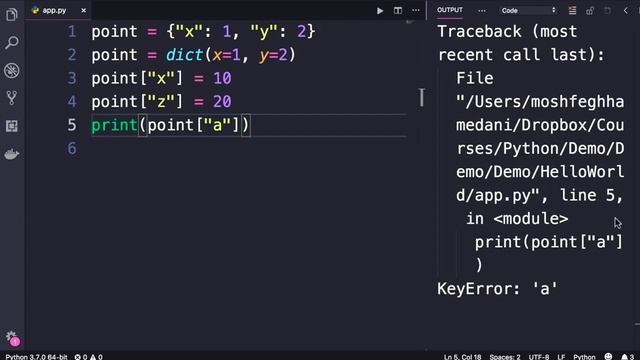640x360 pixels.
Task: Change the LF end of line sequence
Action: tap(561, 357)
